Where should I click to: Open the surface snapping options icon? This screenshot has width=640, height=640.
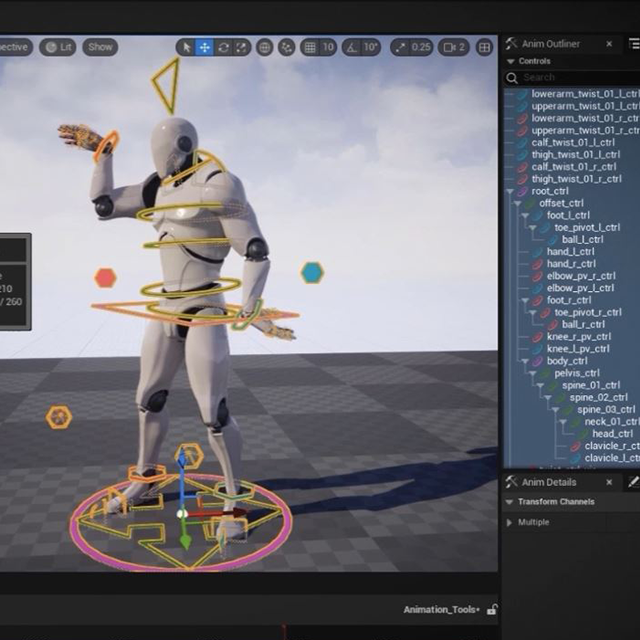click(x=286, y=47)
